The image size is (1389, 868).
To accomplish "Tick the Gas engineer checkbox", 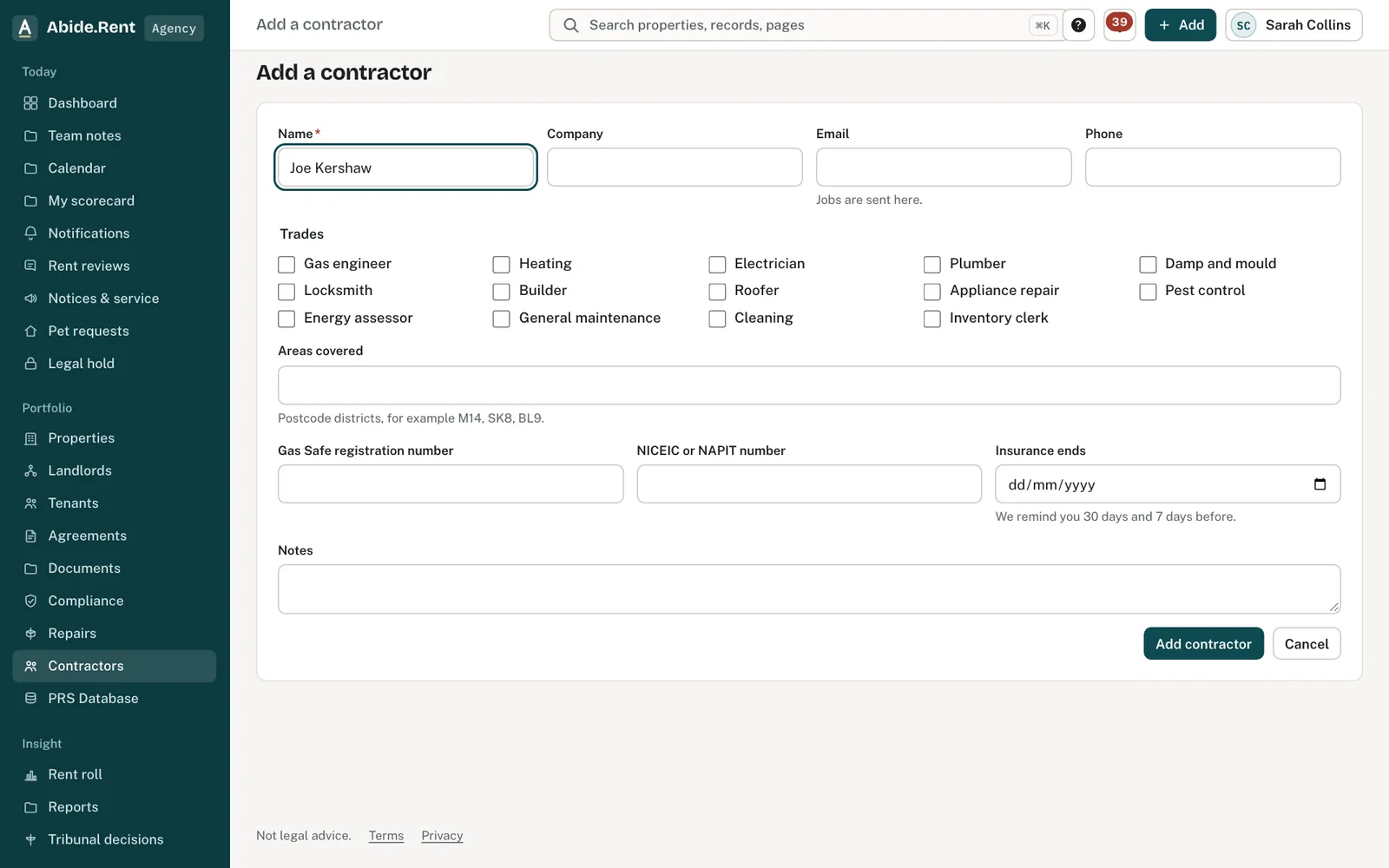I will coord(286,265).
